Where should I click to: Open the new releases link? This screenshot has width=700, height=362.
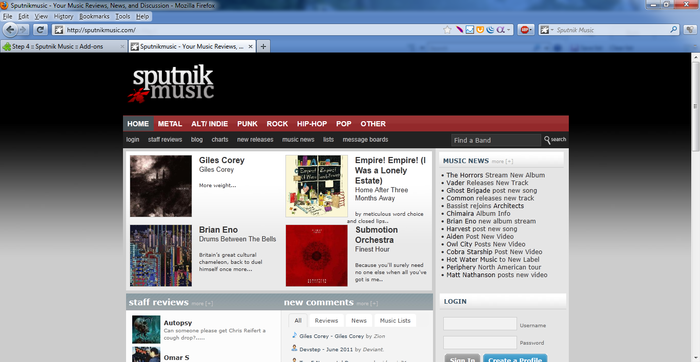coord(255,140)
